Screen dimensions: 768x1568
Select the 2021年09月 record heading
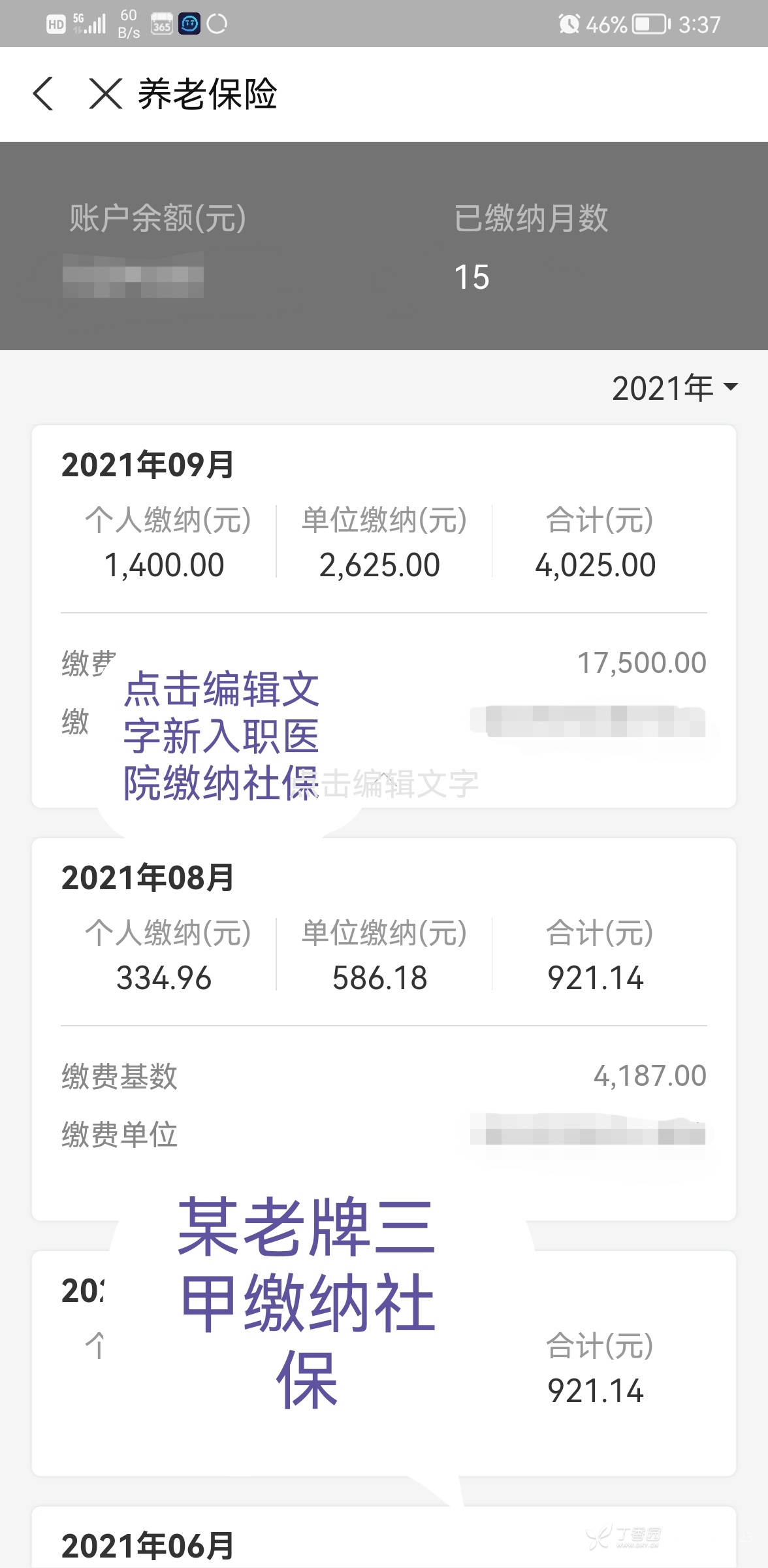(148, 465)
